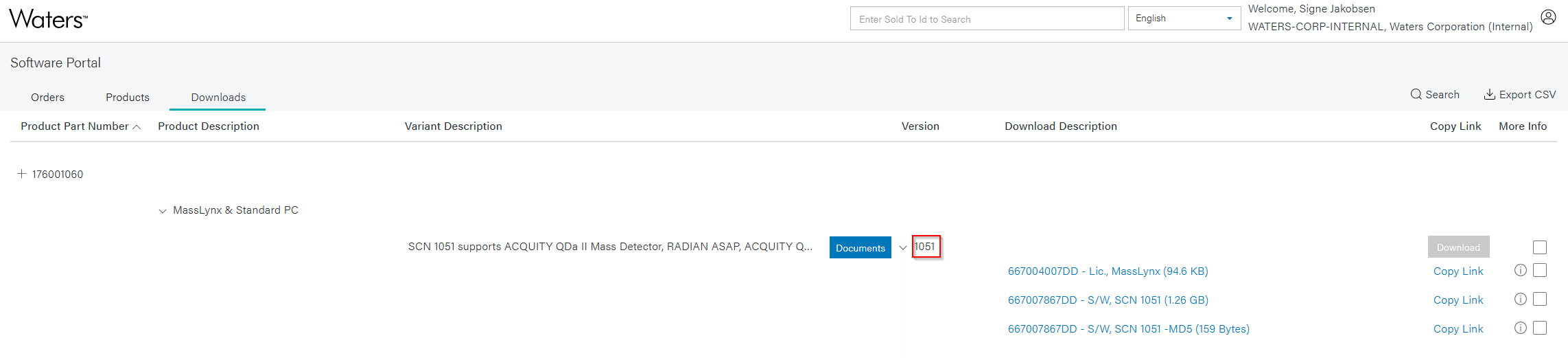
Task: Tick checkbox for Lic., MassLynx (94.6 KB)
Action: [x=1540, y=271]
